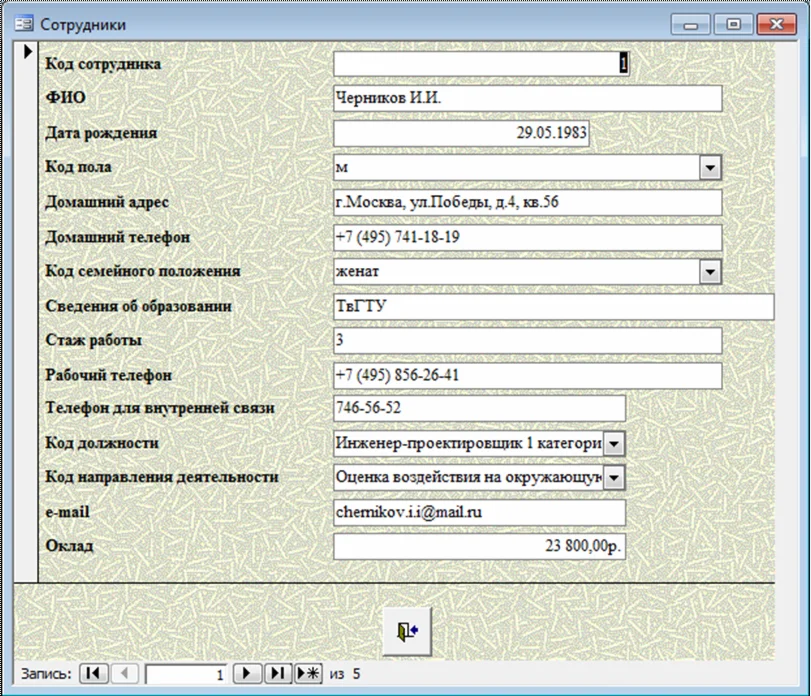Select the record selector arrow on the left
811x696 pixels.
click(x=28, y=53)
